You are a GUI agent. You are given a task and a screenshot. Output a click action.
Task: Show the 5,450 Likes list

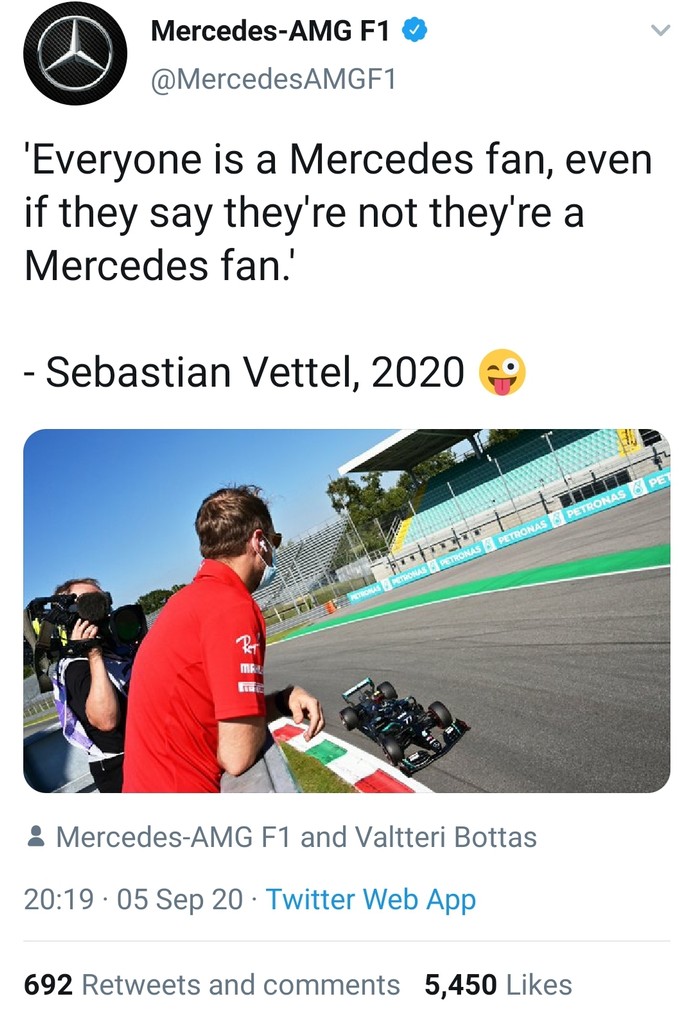[498, 985]
